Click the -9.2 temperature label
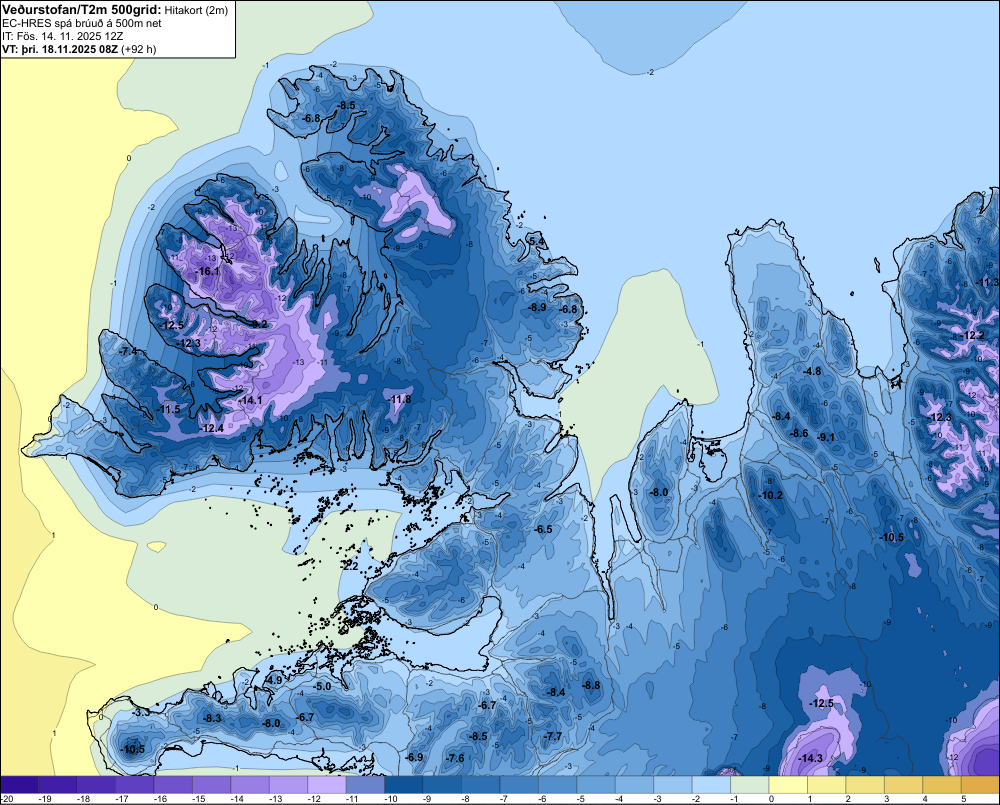The image size is (1000, 805). (257, 324)
